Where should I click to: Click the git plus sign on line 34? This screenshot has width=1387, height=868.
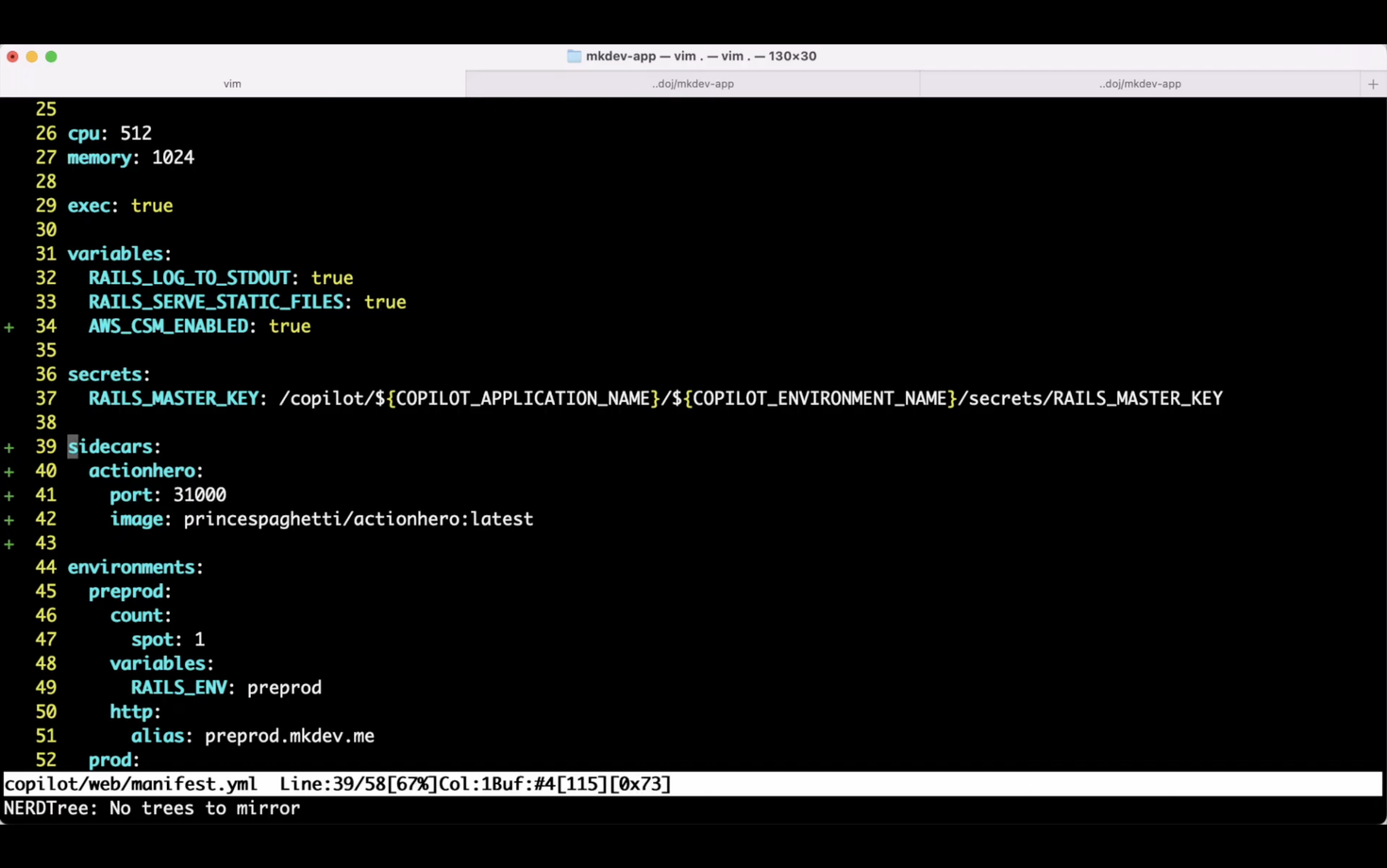click(x=9, y=327)
